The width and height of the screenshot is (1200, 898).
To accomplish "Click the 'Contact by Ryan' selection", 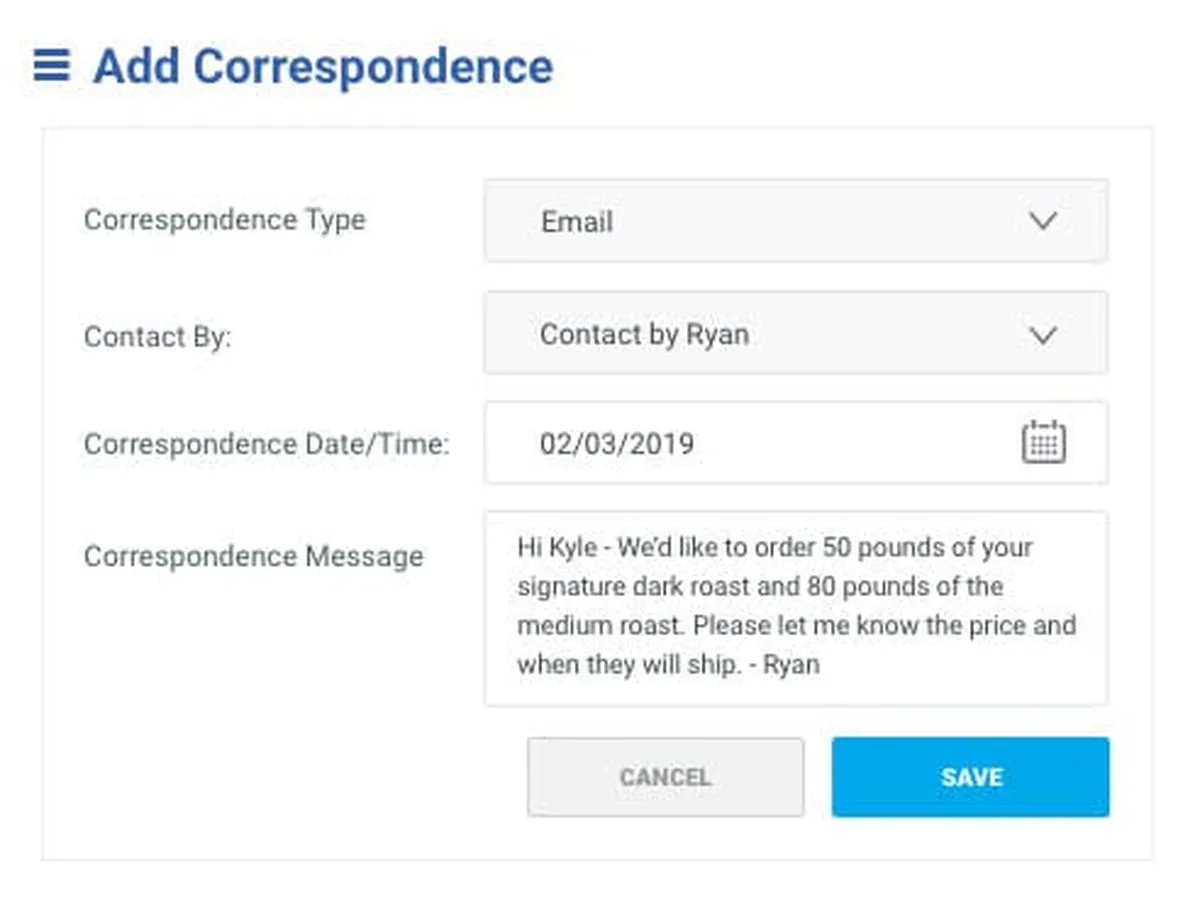I will pos(644,335).
